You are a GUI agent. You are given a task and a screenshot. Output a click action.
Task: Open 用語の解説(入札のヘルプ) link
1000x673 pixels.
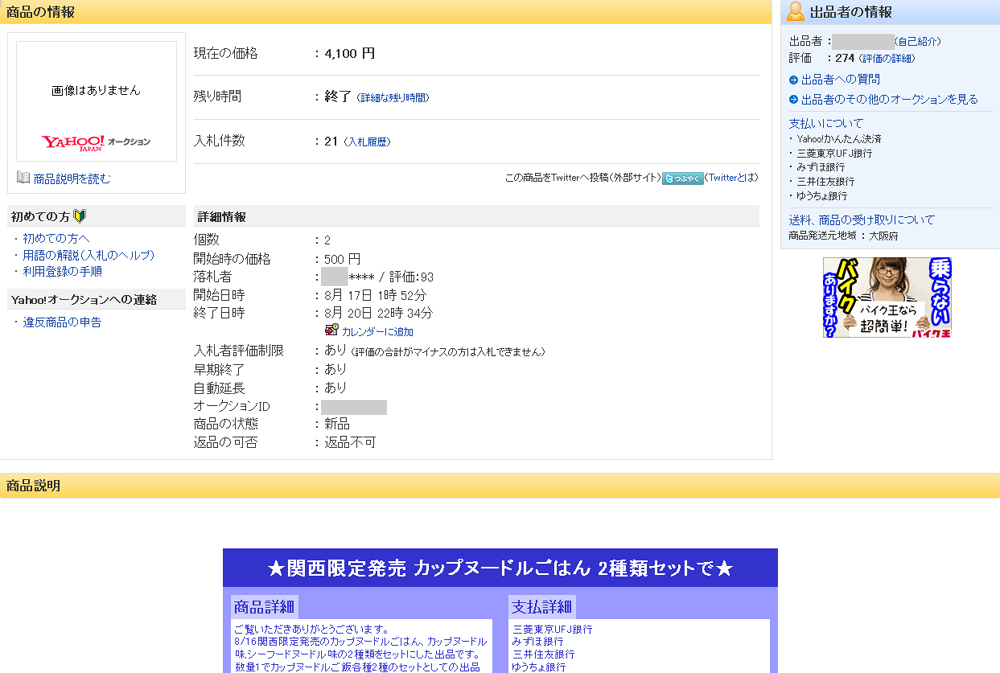point(89,255)
